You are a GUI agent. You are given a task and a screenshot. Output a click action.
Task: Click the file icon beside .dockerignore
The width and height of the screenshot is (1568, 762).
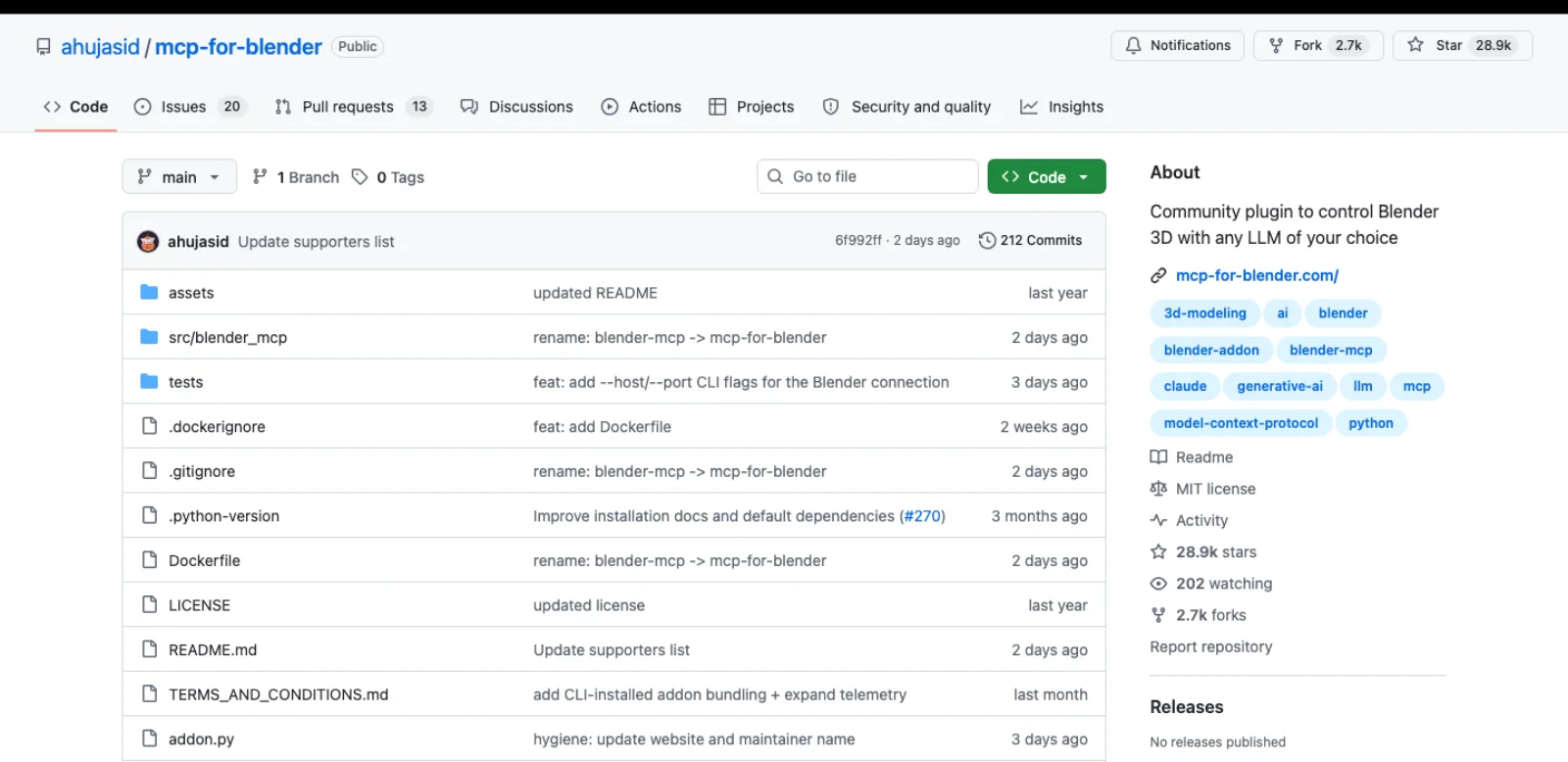149,426
